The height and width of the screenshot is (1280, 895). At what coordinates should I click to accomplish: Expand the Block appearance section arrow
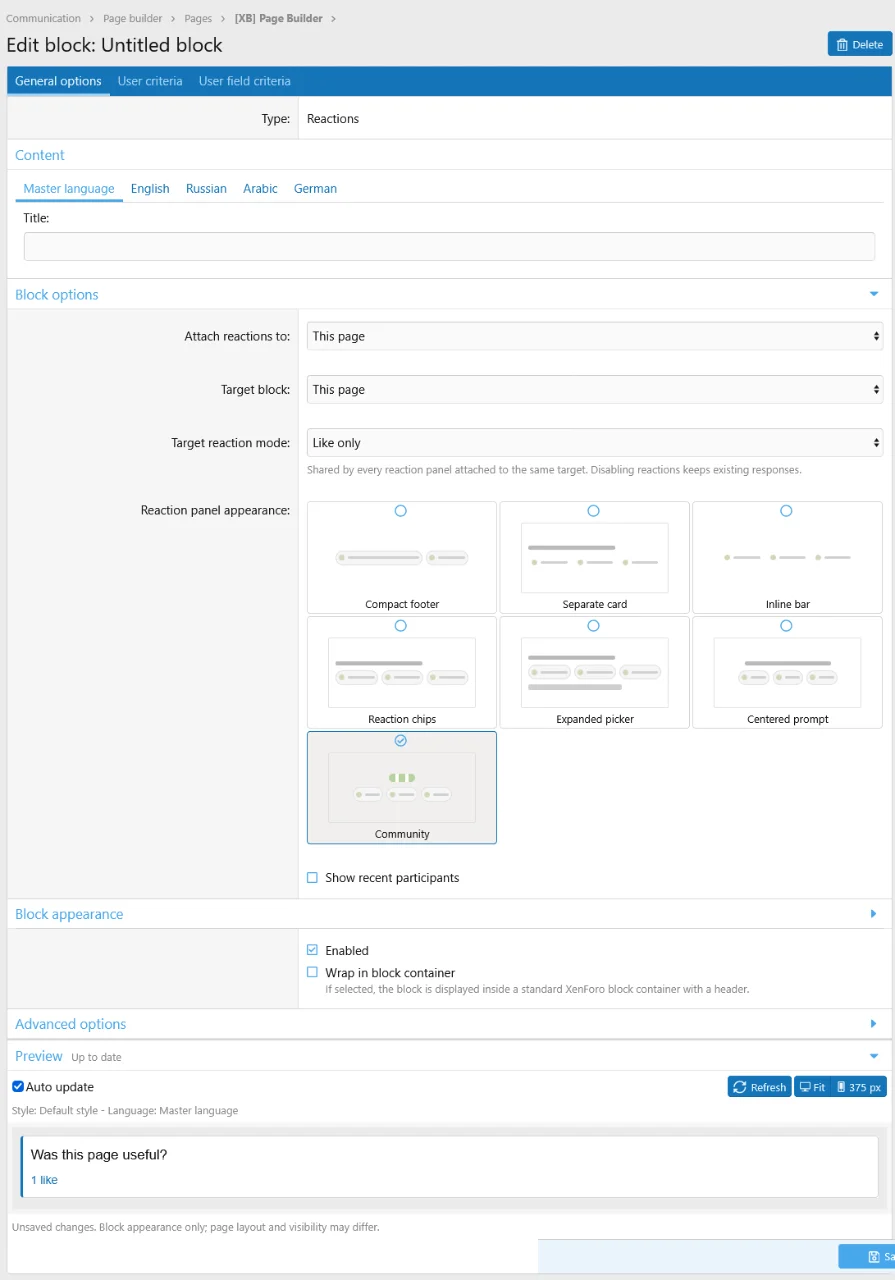(x=874, y=914)
